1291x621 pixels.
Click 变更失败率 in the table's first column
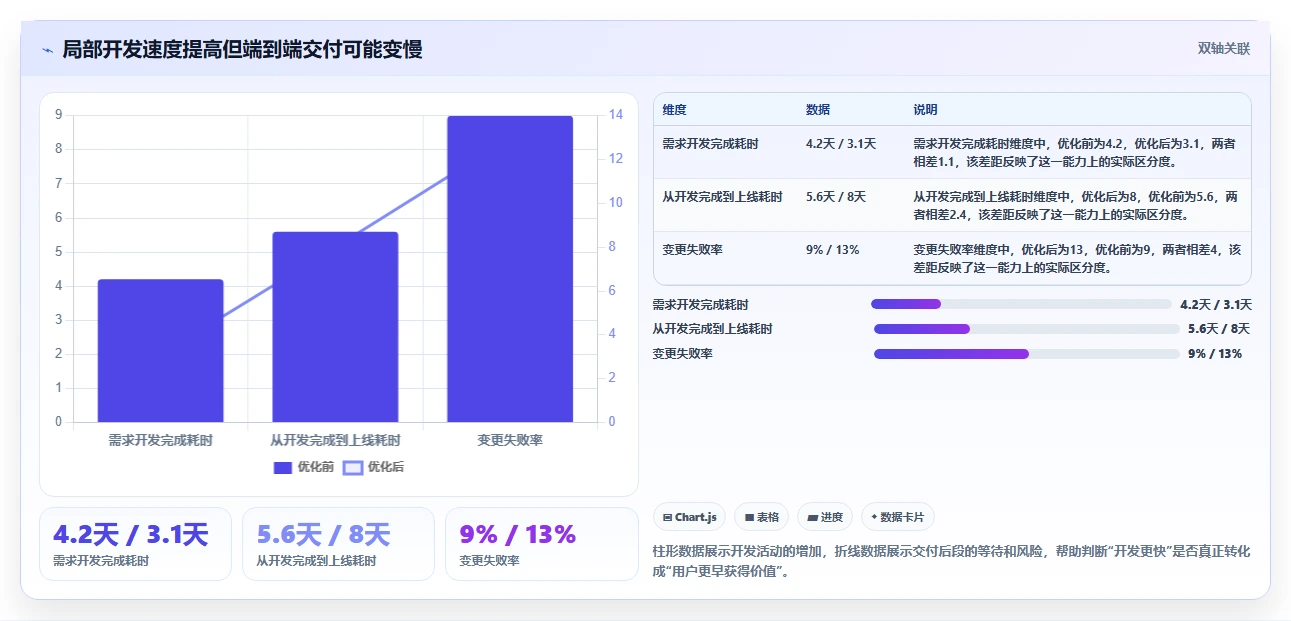coord(692,250)
